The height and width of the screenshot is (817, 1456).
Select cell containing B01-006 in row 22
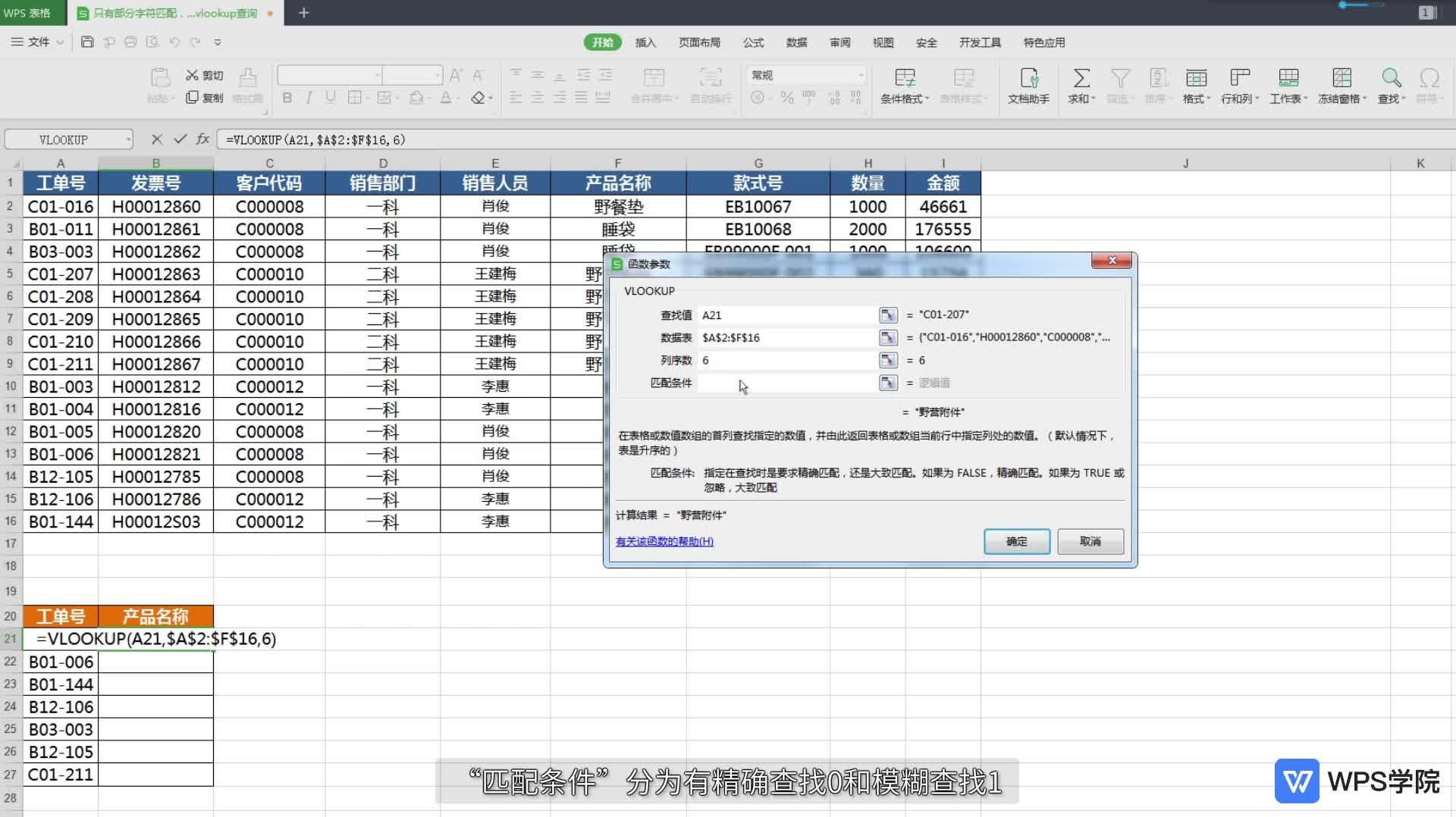(61, 662)
